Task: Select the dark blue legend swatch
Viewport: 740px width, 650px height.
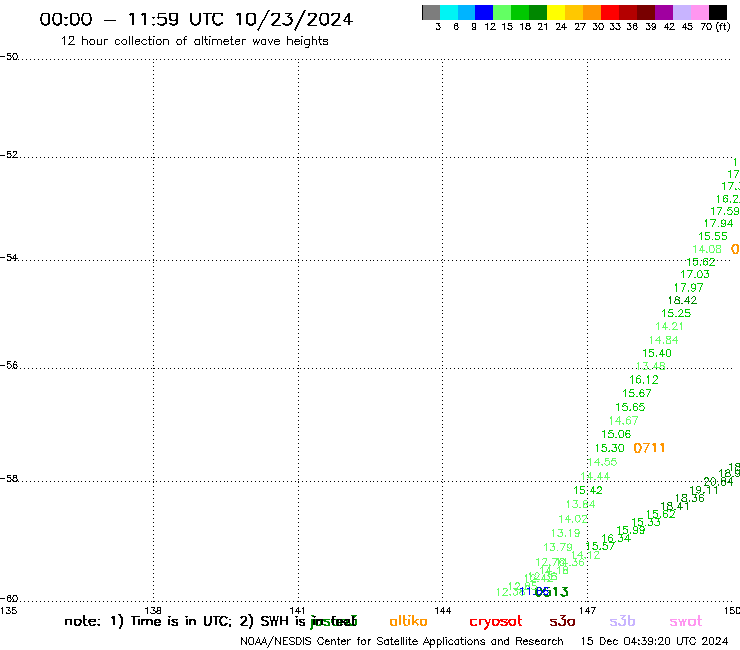Action: (484, 13)
